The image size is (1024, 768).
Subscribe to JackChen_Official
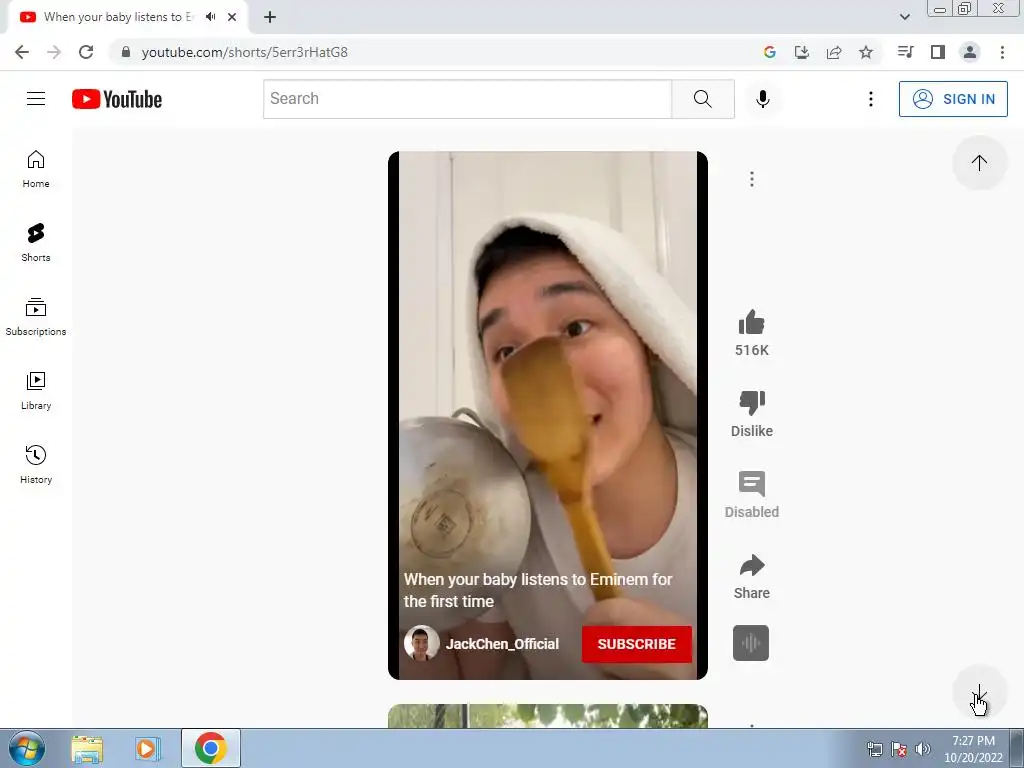coord(636,644)
